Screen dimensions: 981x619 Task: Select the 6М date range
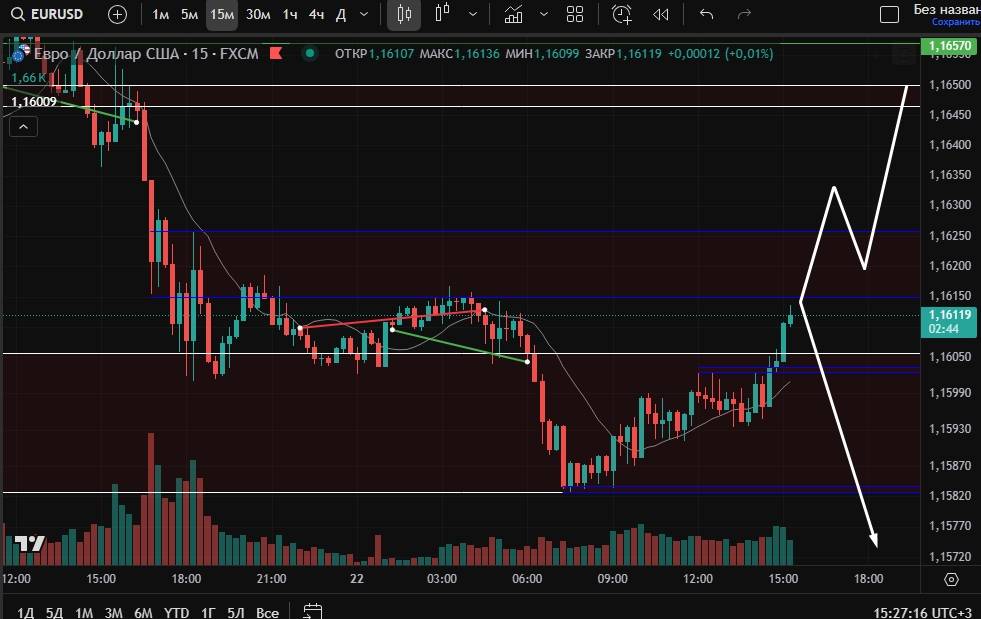coord(143,612)
